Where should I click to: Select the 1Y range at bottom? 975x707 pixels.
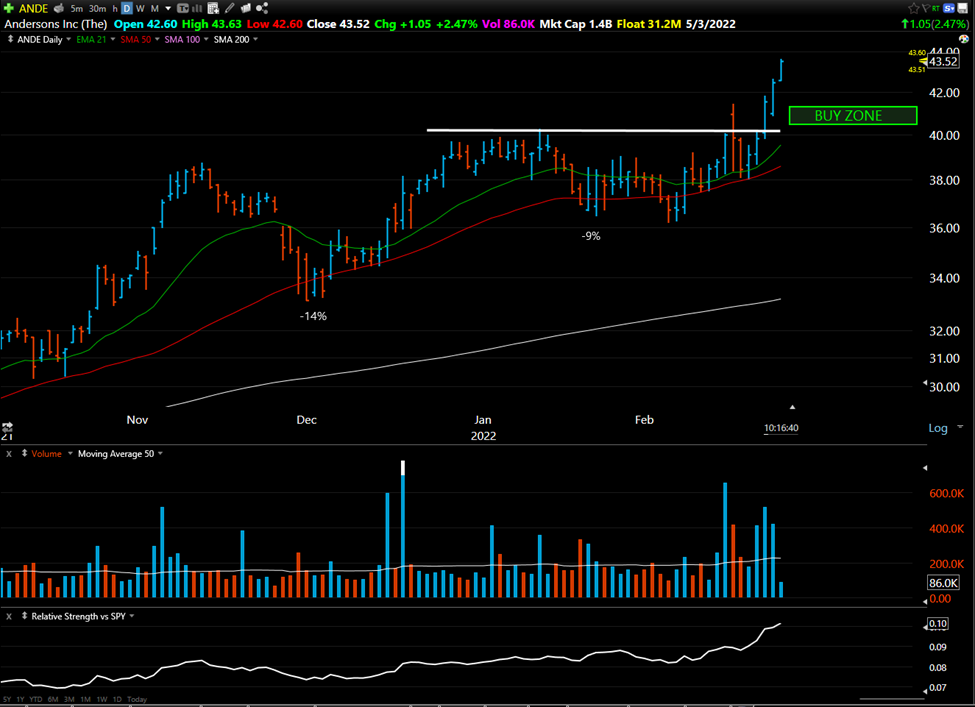tap(21, 700)
